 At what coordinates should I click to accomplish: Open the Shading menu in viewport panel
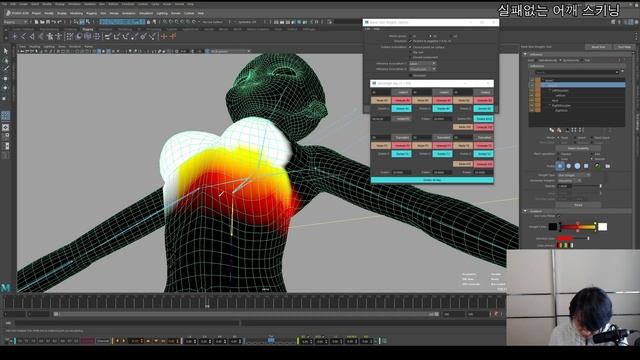click(x=34, y=47)
